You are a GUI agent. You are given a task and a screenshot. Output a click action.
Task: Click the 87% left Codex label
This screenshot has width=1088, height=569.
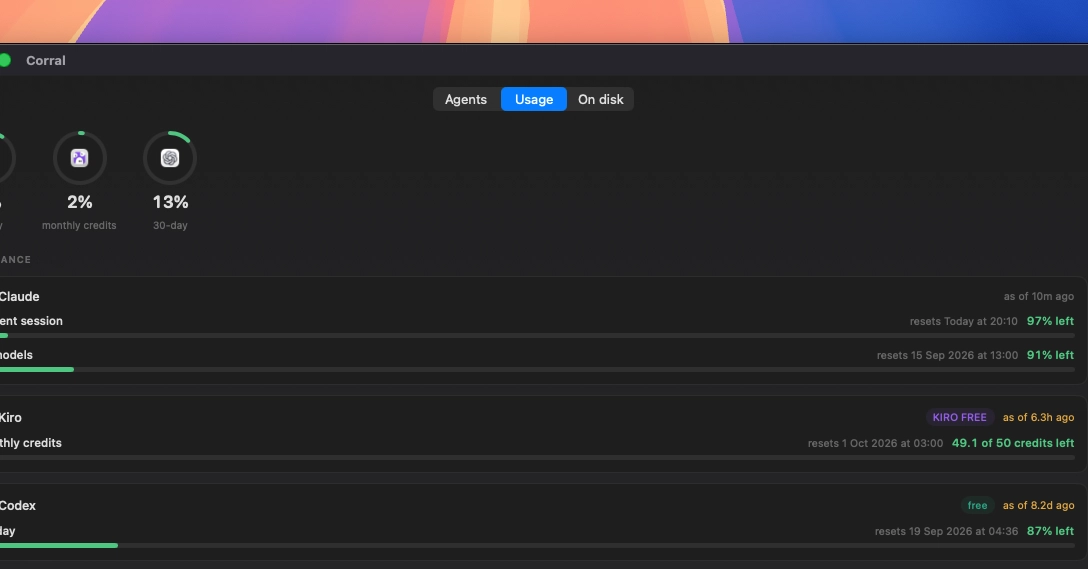point(1050,531)
